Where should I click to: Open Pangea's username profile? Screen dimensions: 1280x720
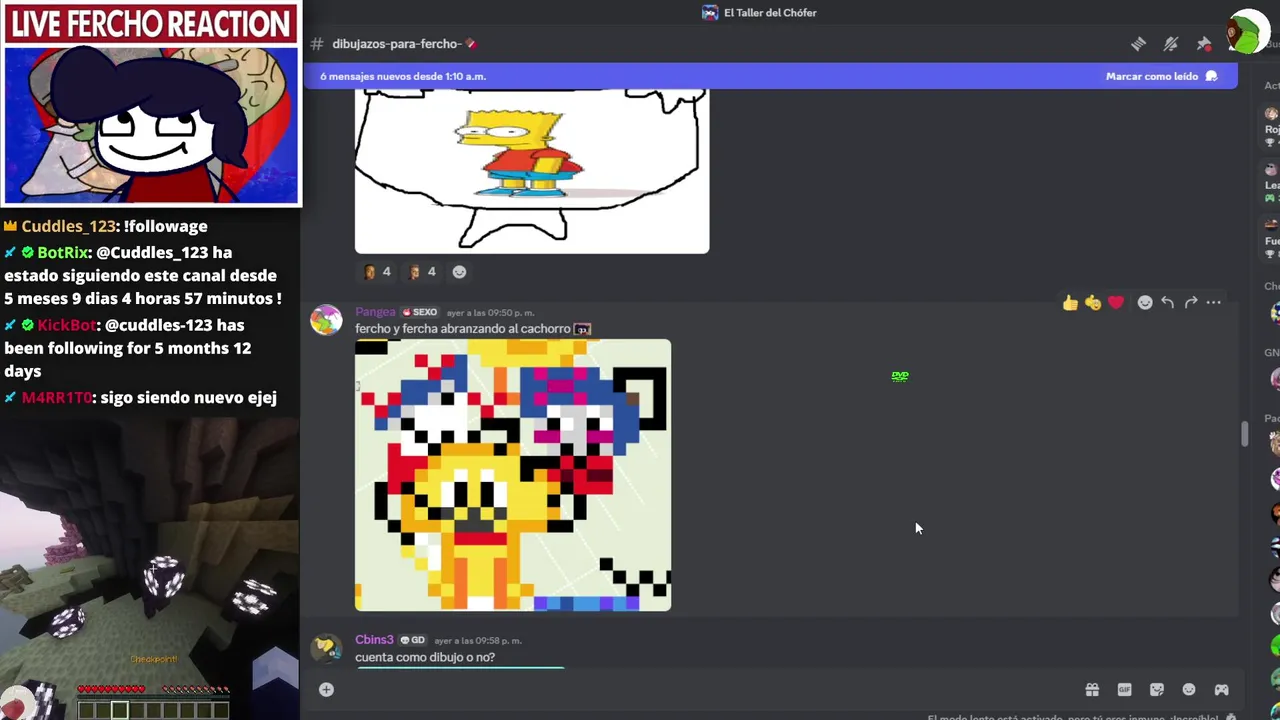point(375,312)
